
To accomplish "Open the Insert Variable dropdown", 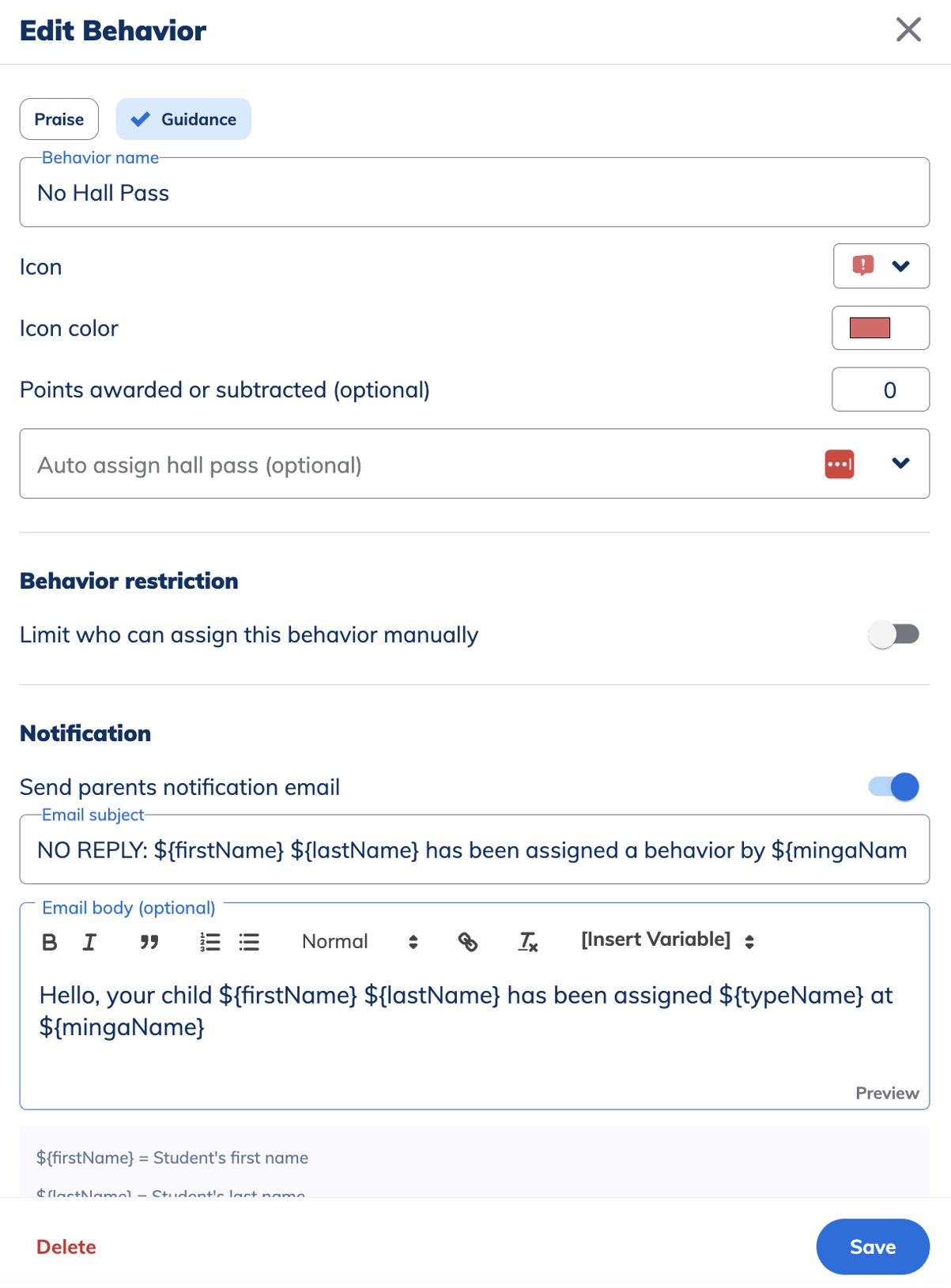I will pyautogui.click(x=666, y=940).
